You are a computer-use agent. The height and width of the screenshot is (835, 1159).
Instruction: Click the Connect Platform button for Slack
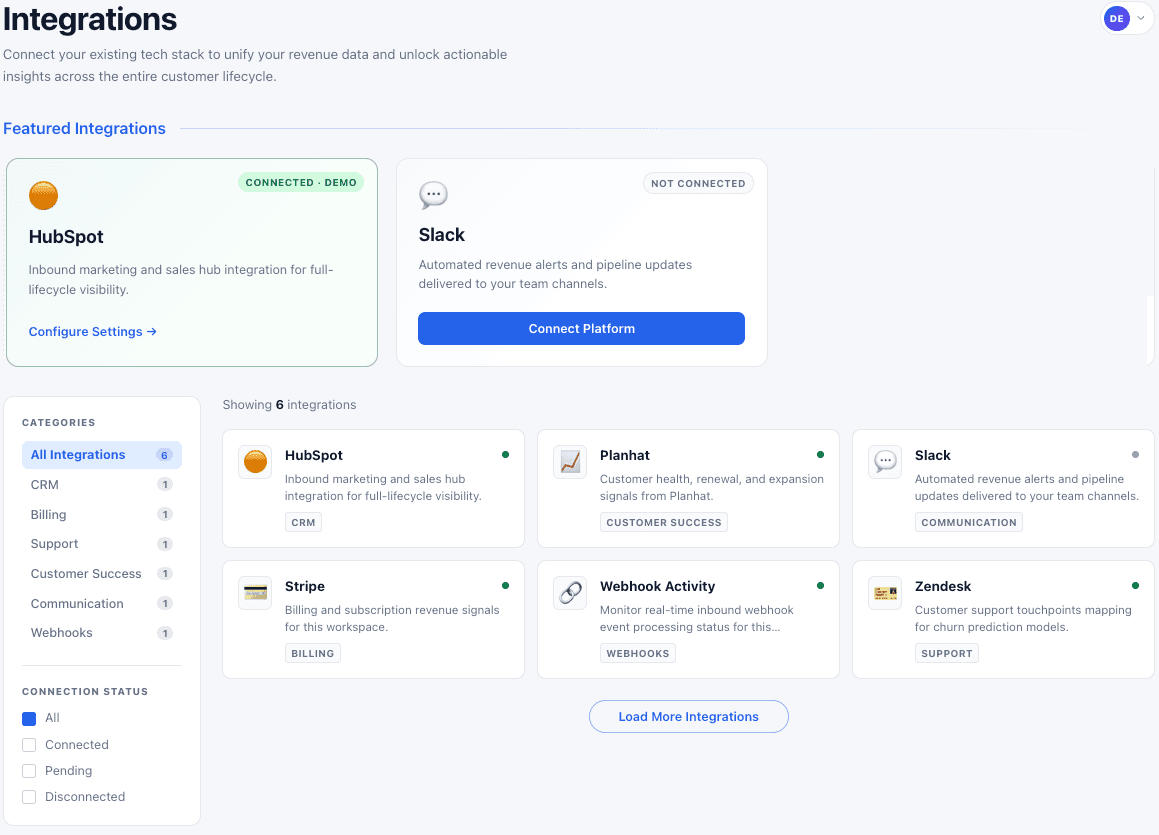[581, 328]
